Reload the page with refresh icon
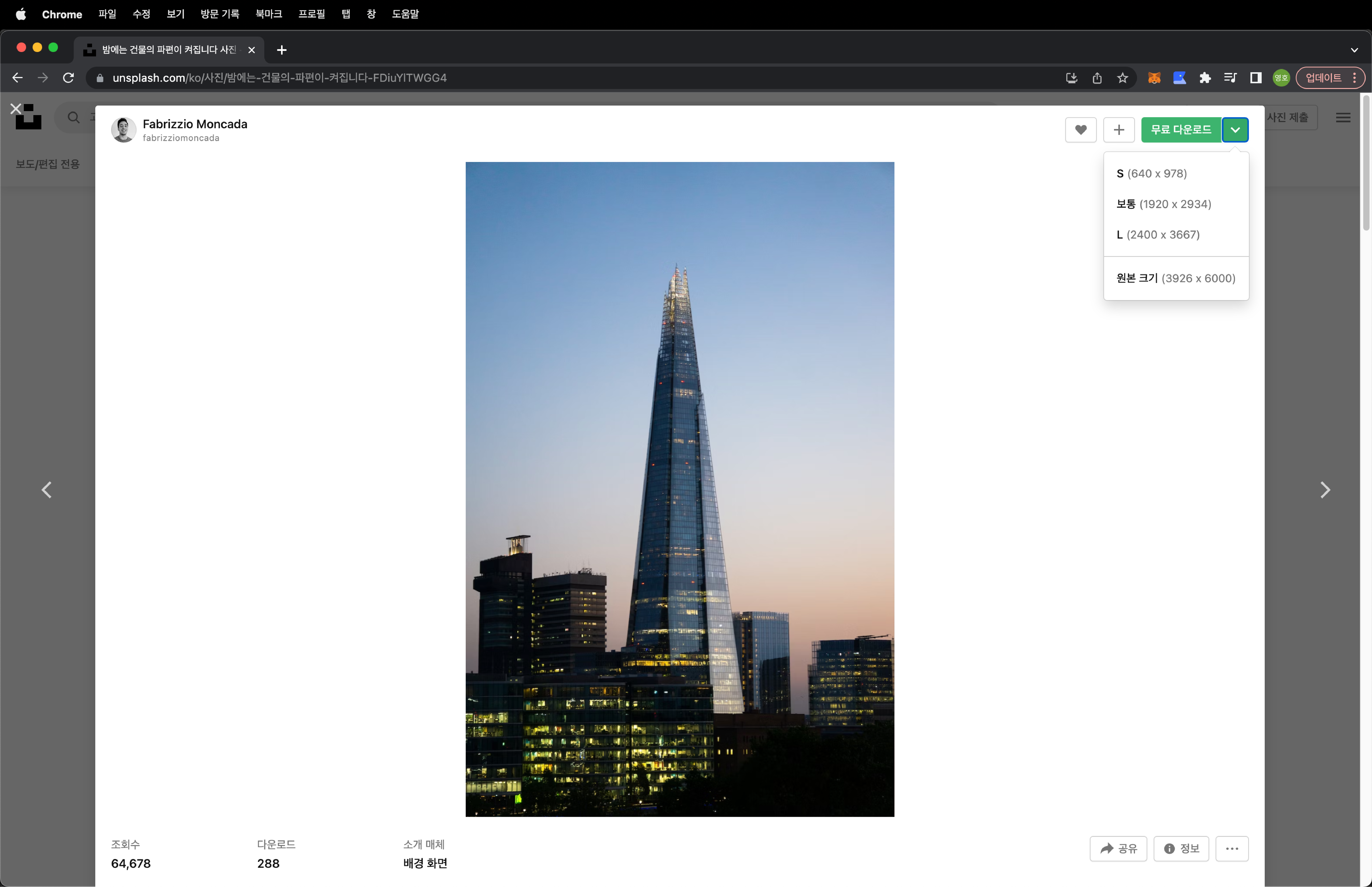This screenshot has height=887, width=1372. pyautogui.click(x=69, y=78)
